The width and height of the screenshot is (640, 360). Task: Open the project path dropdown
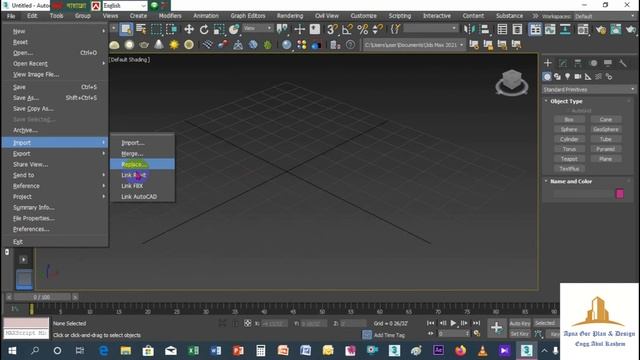click(413, 44)
